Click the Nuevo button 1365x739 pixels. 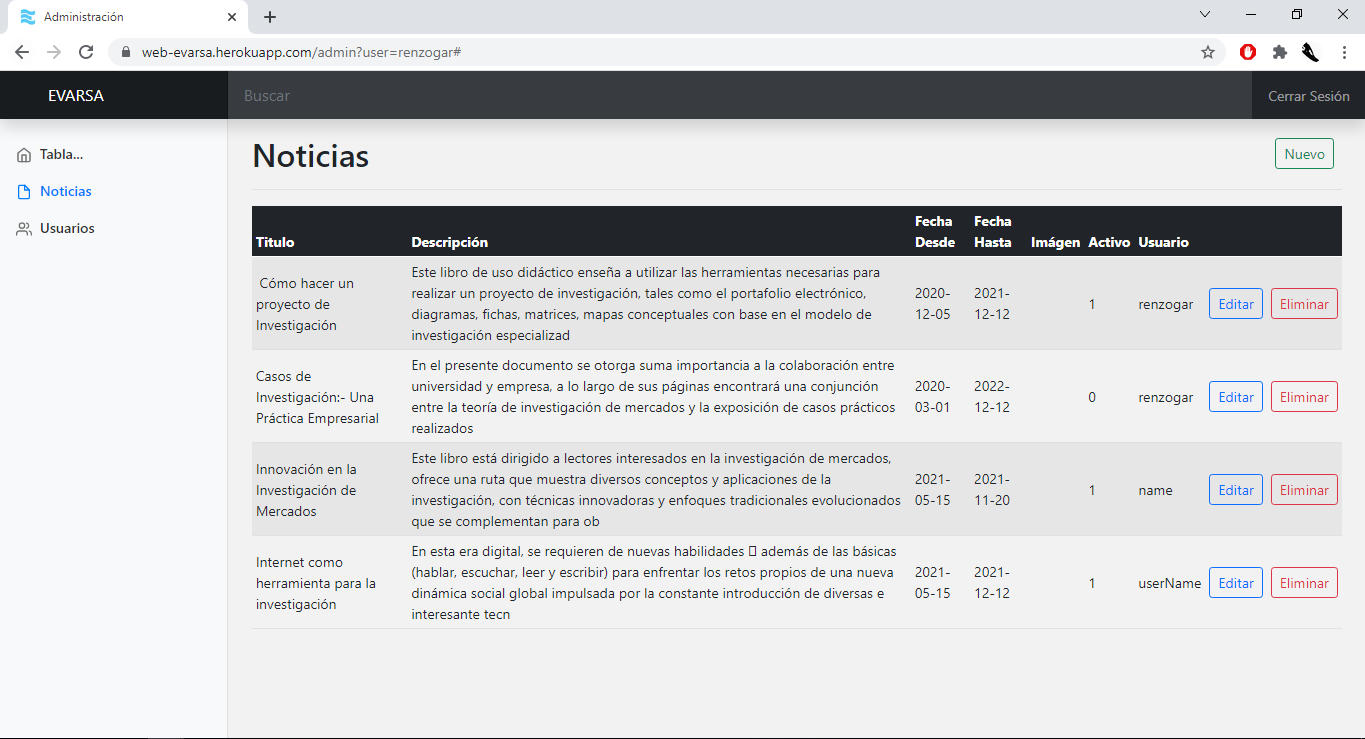1304,154
